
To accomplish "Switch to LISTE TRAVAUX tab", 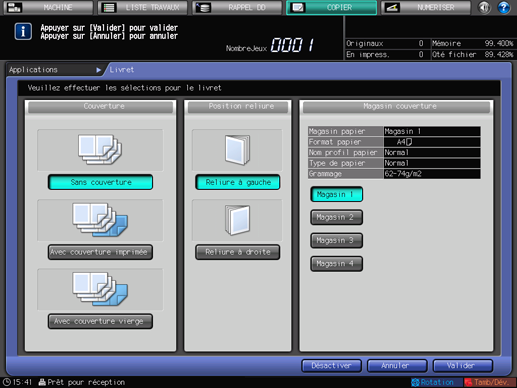I will click(143, 7).
